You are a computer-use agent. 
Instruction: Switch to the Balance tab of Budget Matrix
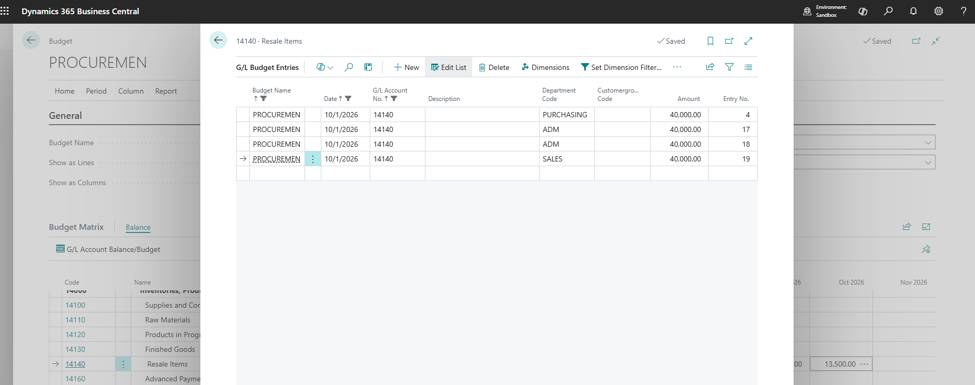pyautogui.click(x=138, y=228)
